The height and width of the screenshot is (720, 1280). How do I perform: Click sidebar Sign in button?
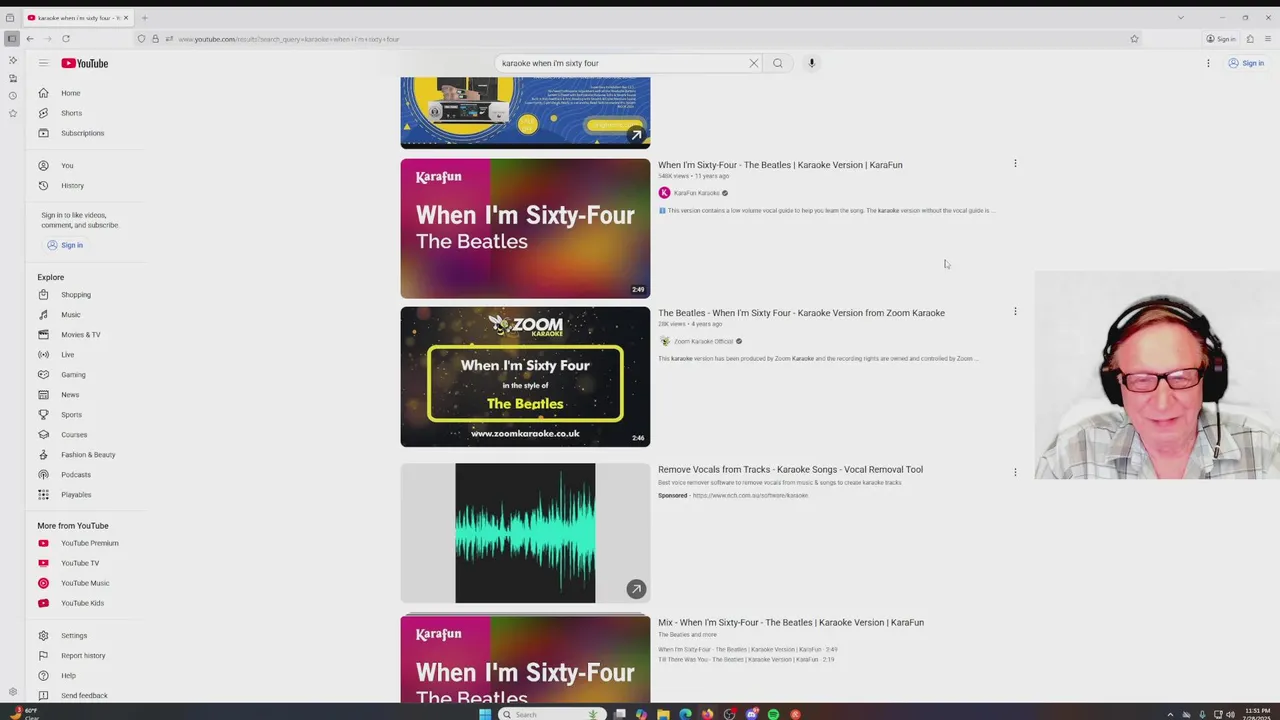65,245
